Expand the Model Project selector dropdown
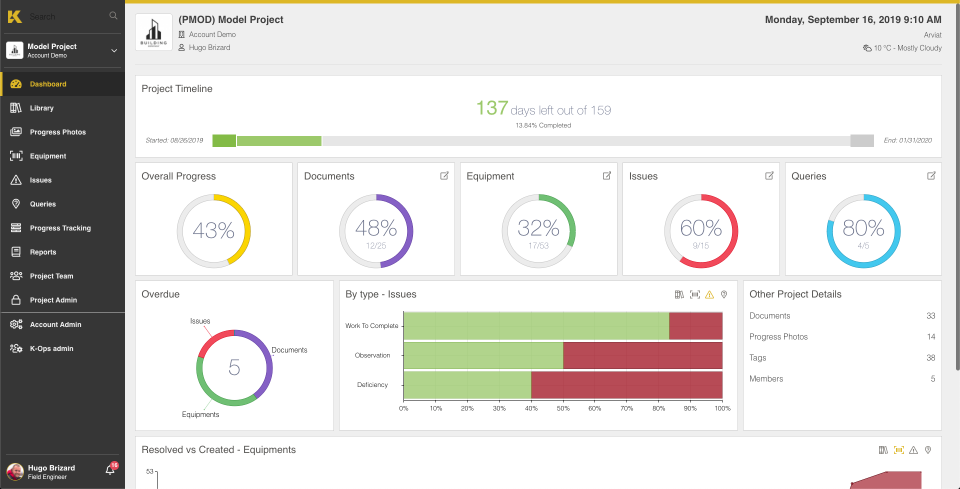This screenshot has height=489, width=960. click(114, 50)
